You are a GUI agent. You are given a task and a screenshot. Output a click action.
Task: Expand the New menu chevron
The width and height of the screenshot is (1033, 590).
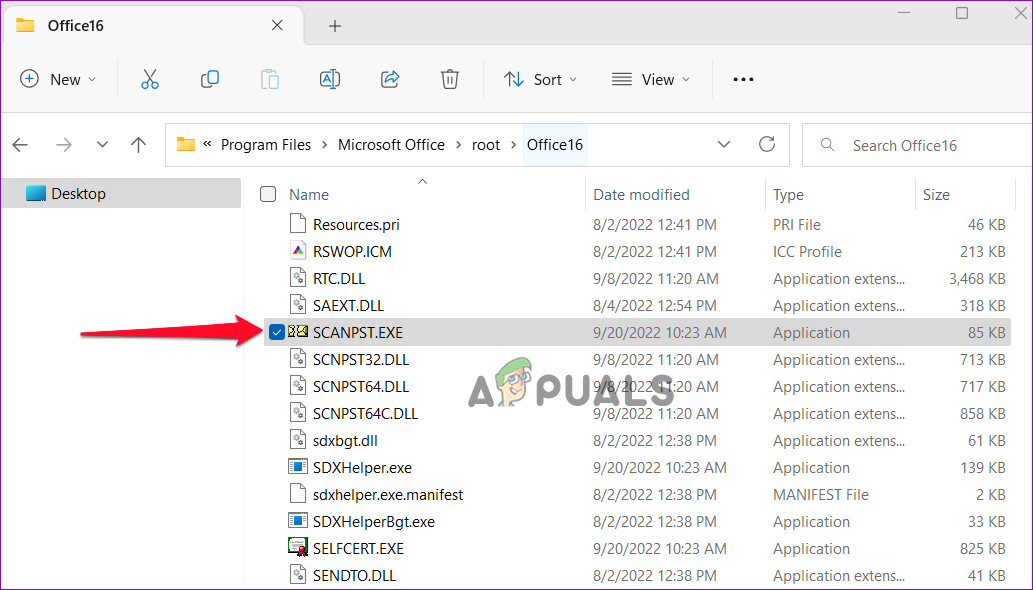pyautogui.click(x=90, y=79)
